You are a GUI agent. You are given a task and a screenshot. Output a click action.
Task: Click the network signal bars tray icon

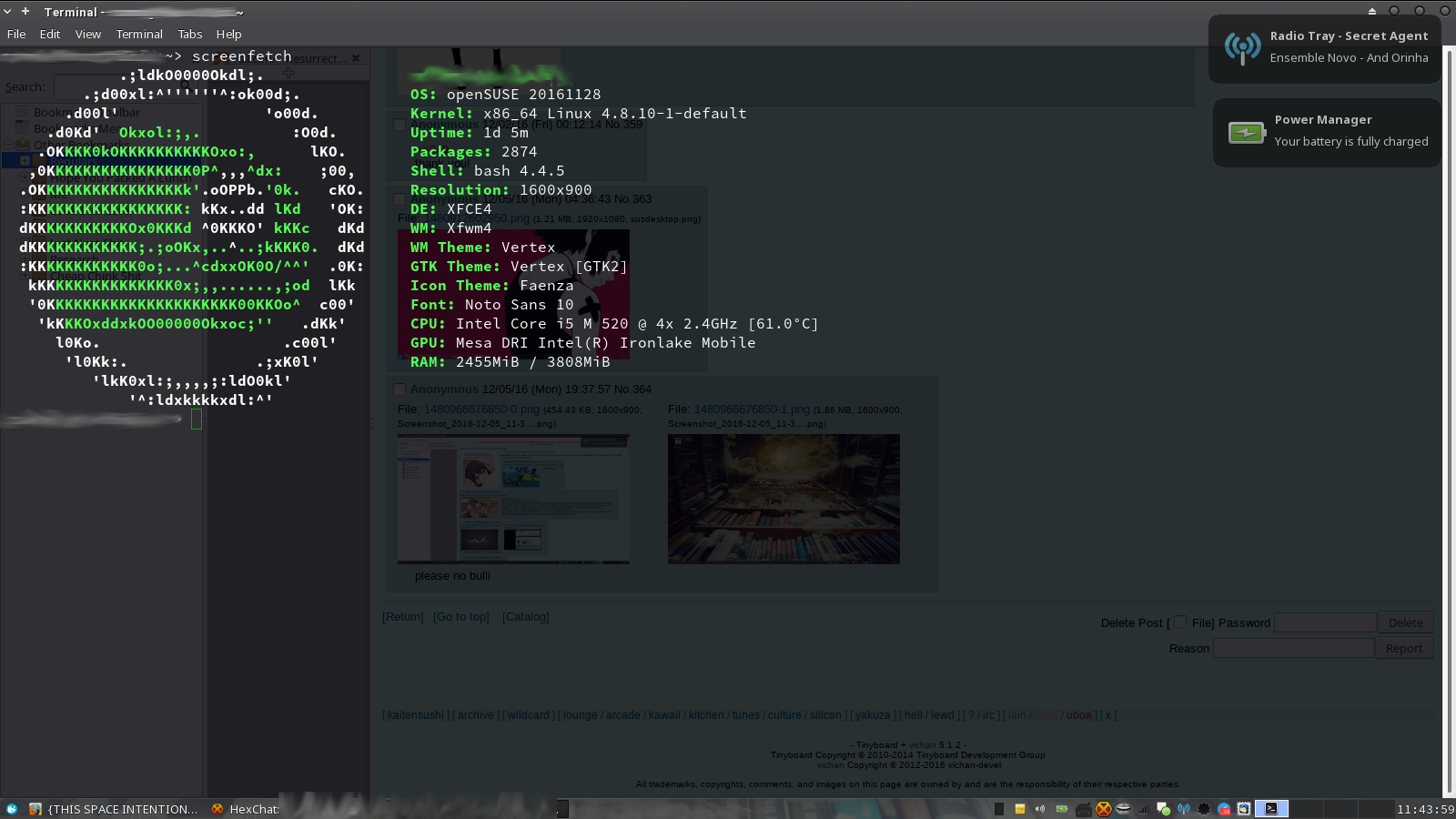tap(1143, 809)
